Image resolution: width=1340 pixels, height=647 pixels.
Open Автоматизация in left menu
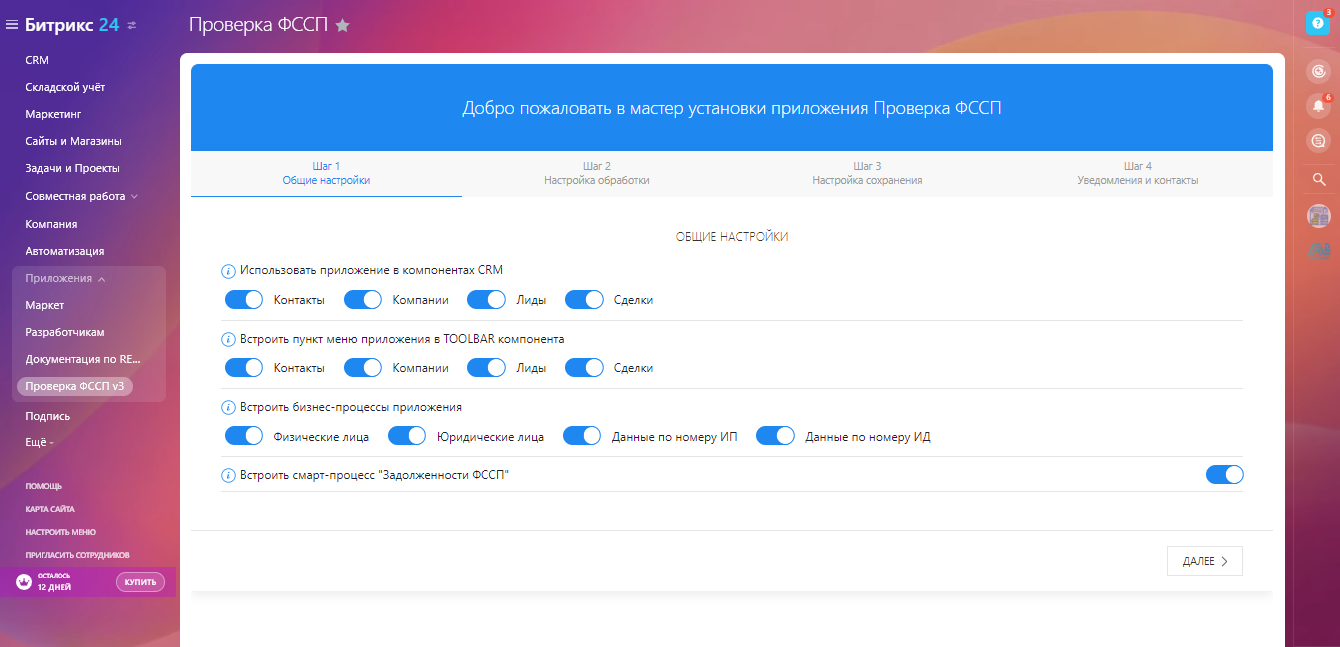tap(65, 251)
